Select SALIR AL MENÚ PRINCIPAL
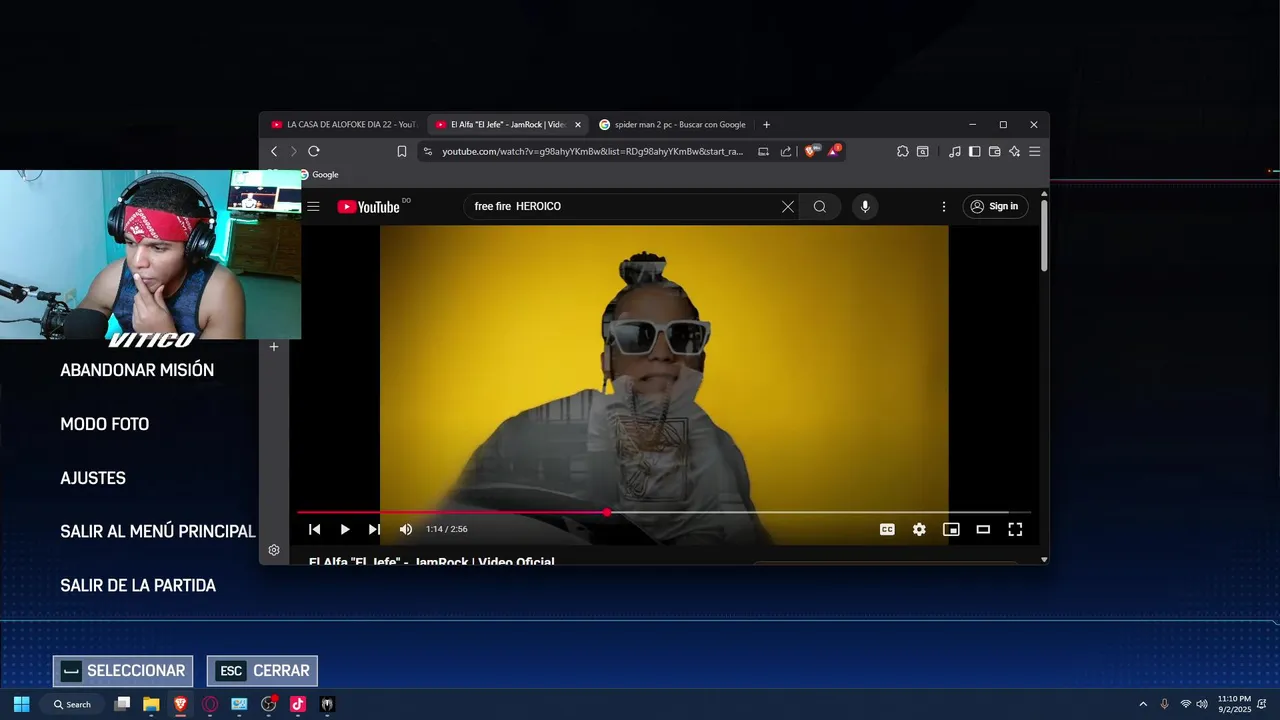 [158, 531]
